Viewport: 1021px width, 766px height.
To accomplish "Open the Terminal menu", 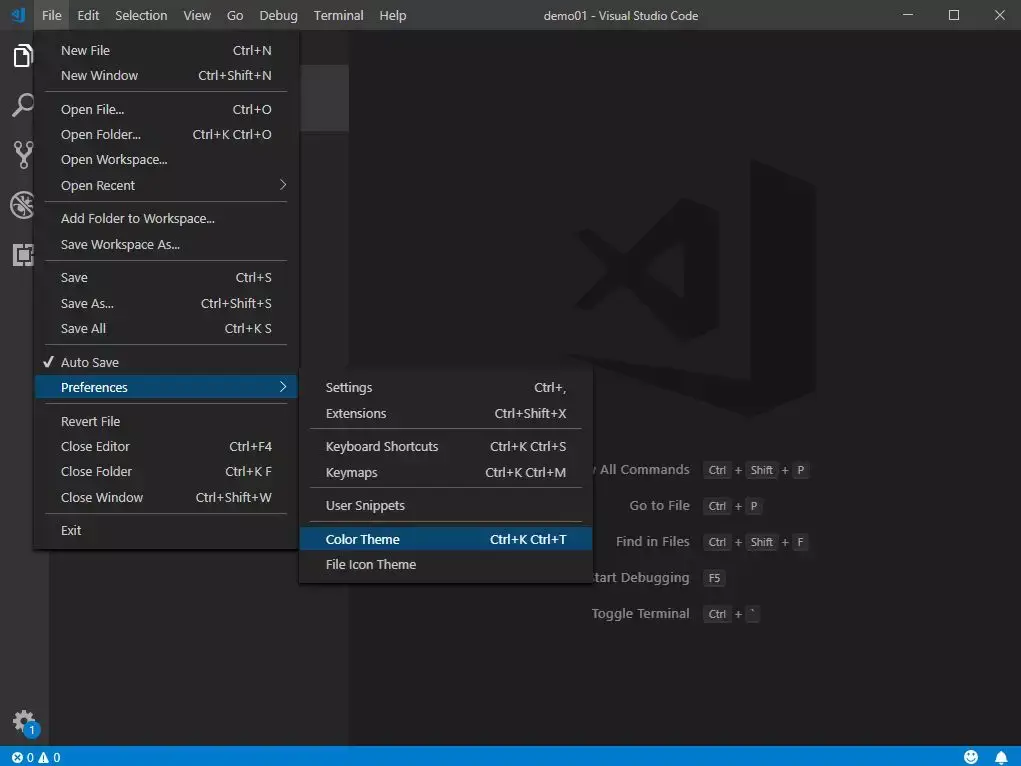I will tap(338, 15).
